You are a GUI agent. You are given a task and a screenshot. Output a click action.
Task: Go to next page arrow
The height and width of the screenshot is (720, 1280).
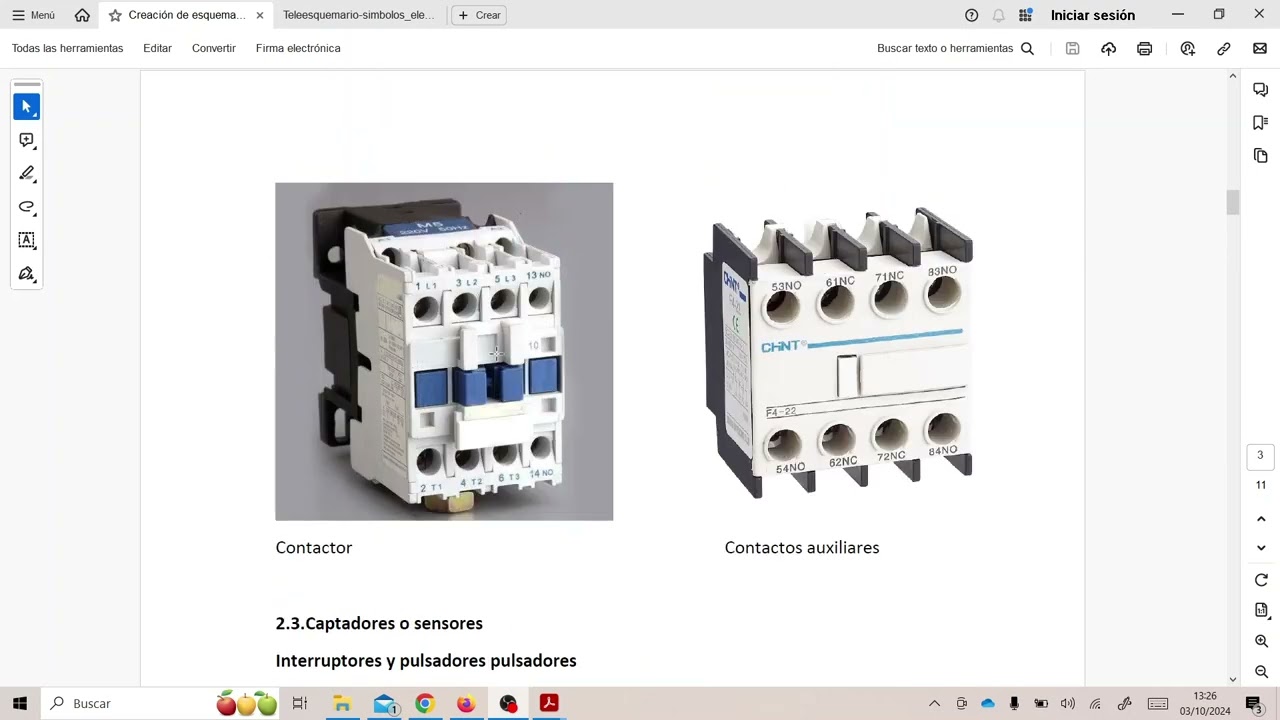pos(1261,548)
